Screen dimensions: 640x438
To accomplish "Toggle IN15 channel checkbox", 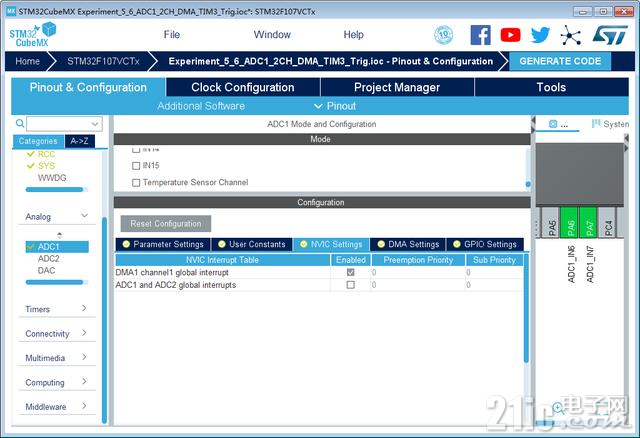I will pyautogui.click(x=136, y=166).
